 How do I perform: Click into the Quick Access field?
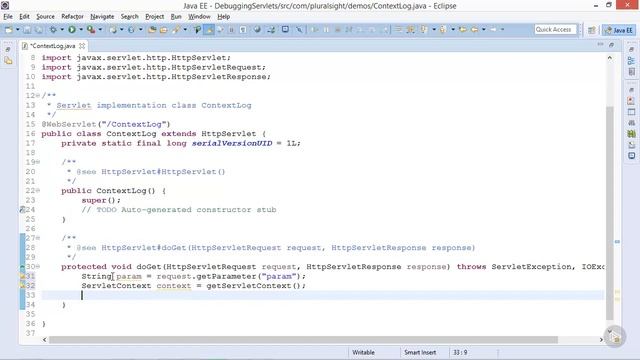click(555, 30)
